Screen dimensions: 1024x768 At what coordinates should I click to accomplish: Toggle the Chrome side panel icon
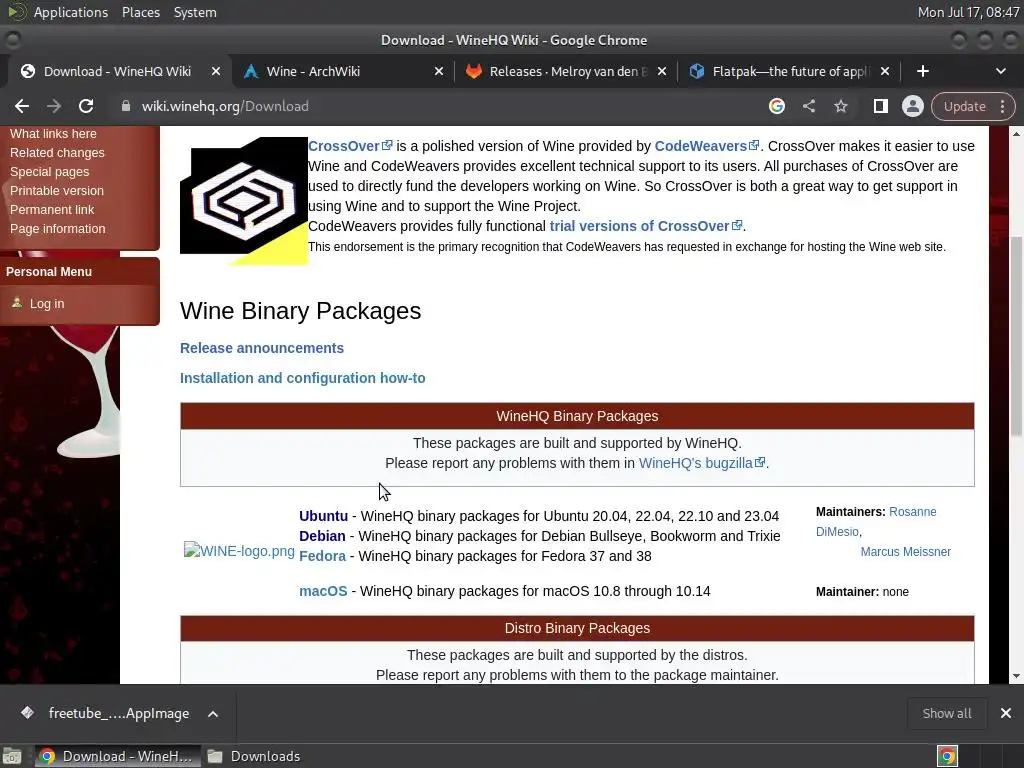[x=880, y=106]
